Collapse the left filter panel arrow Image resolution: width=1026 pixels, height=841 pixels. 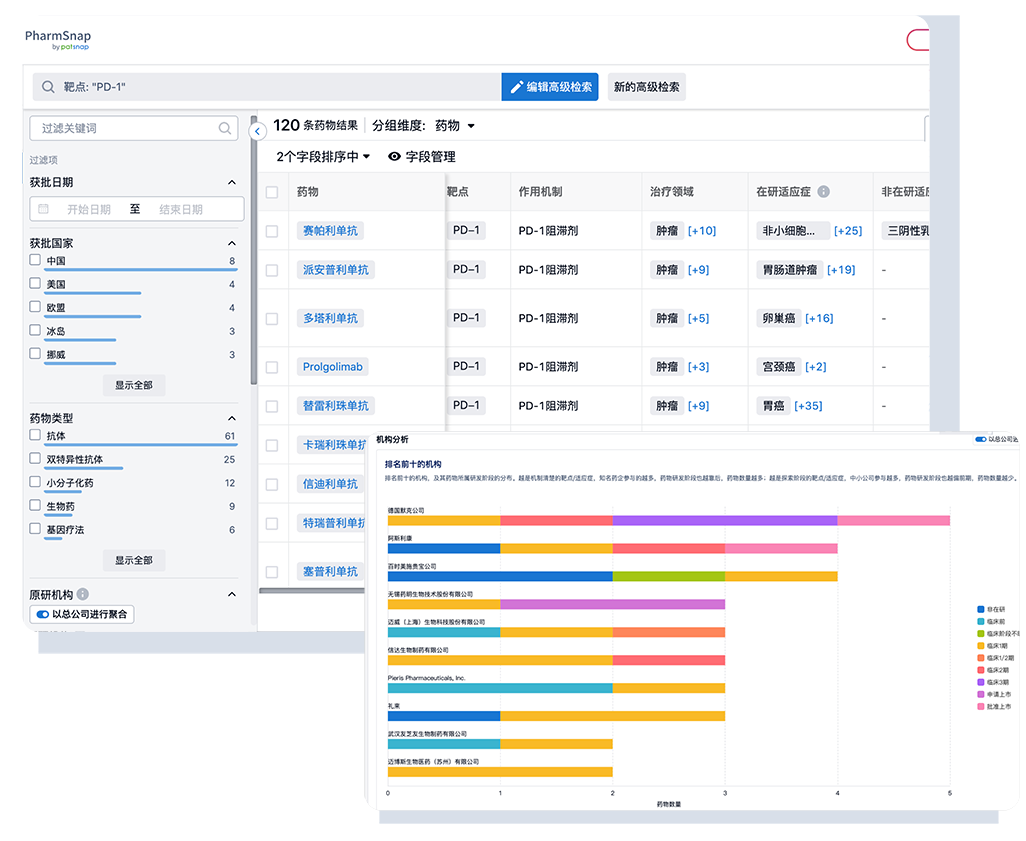coord(257,131)
